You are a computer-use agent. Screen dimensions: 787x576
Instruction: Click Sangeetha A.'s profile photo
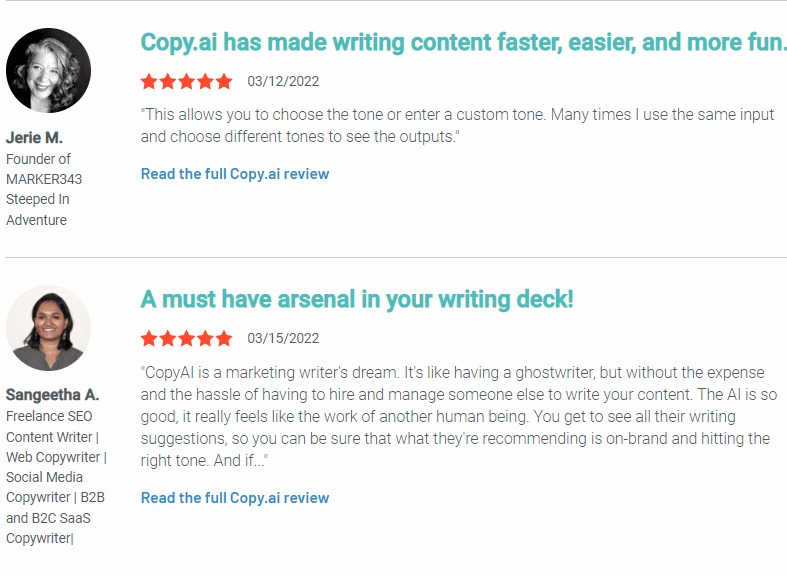[49, 328]
